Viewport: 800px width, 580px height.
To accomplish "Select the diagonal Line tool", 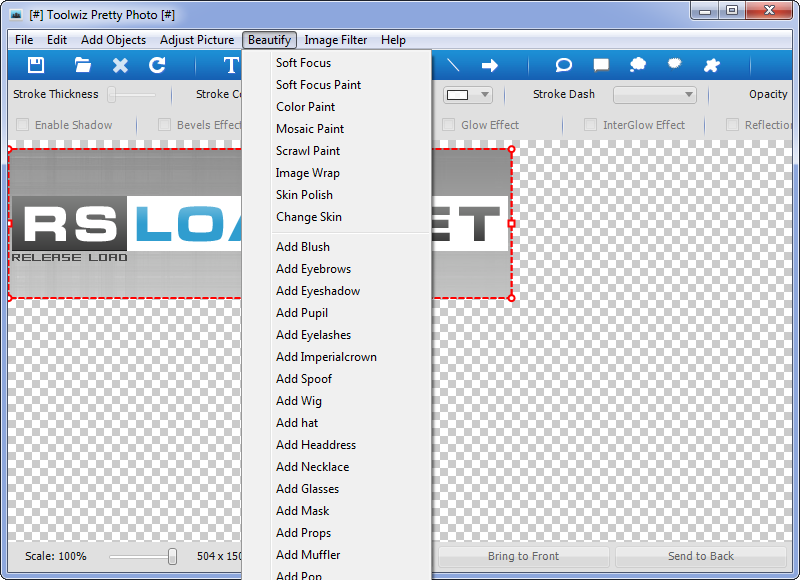I will point(453,65).
